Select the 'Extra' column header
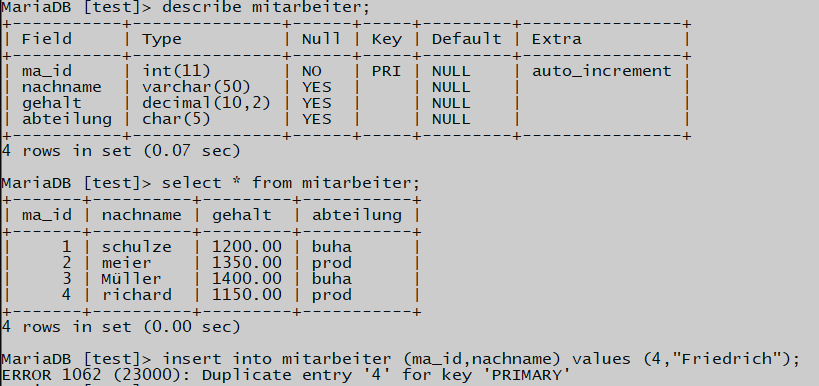This screenshot has width=819, height=386. (556, 39)
